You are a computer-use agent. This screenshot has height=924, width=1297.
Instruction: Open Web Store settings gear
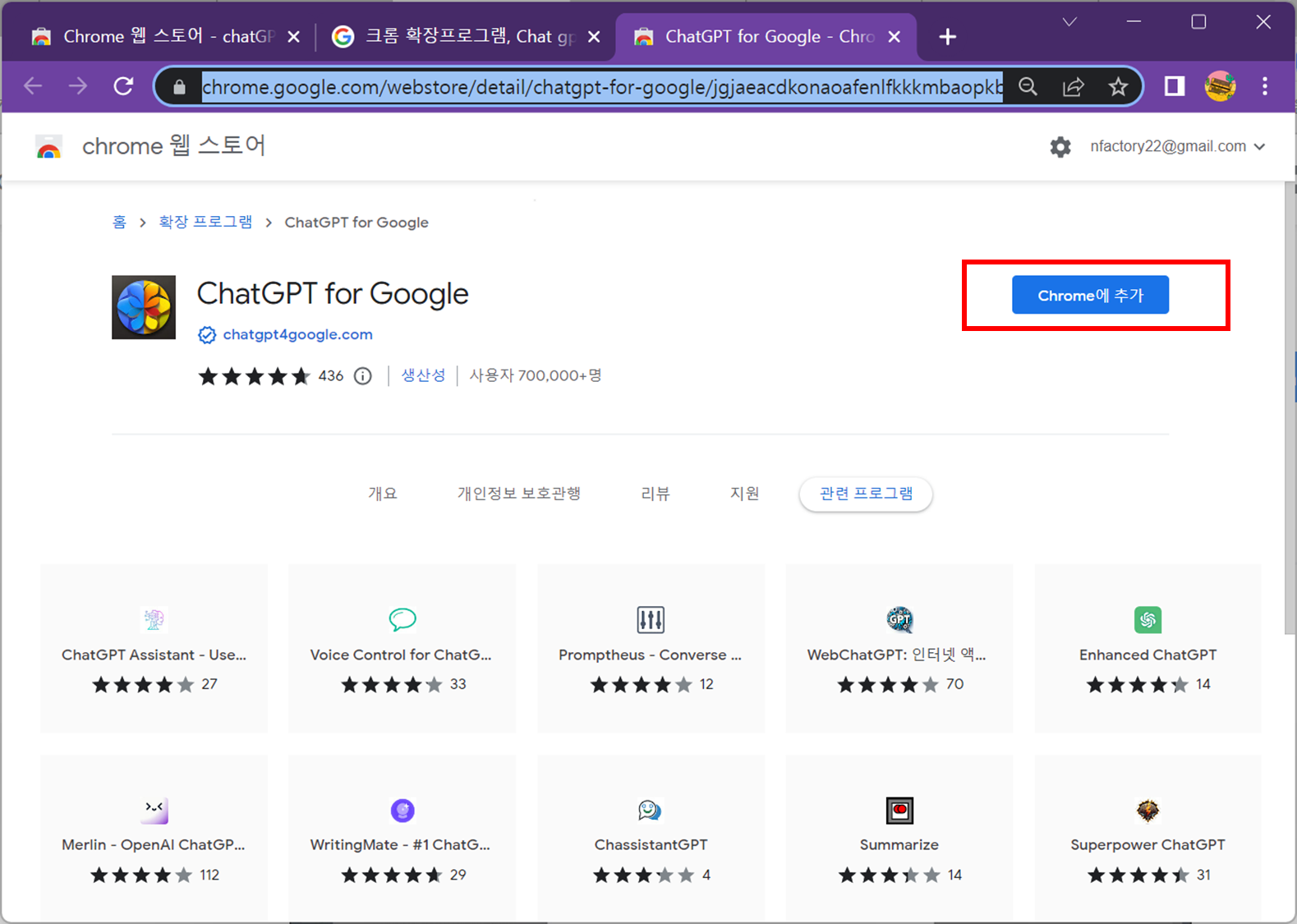(x=1060, y=147)
